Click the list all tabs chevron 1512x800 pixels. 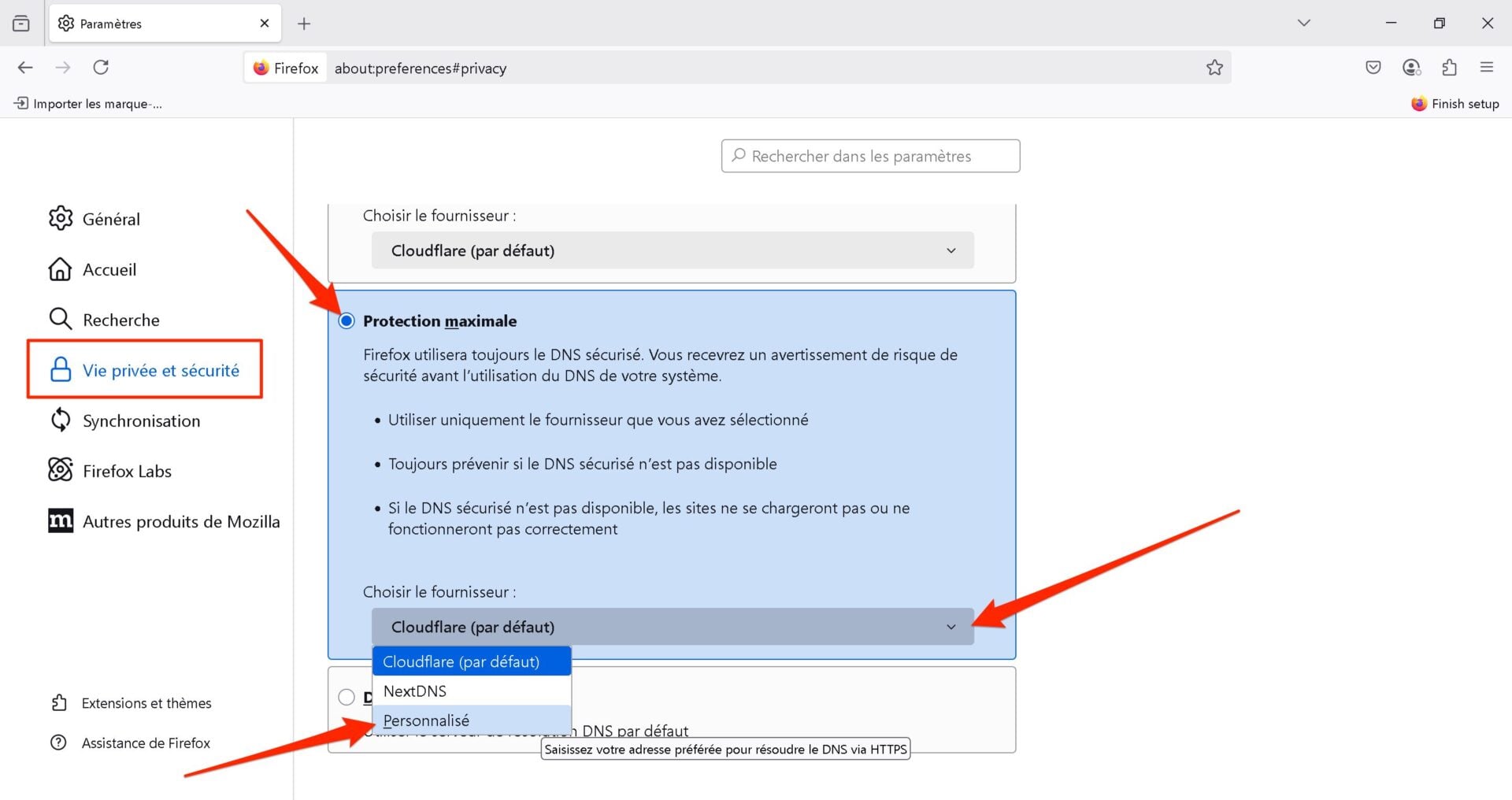point(1304,23)
